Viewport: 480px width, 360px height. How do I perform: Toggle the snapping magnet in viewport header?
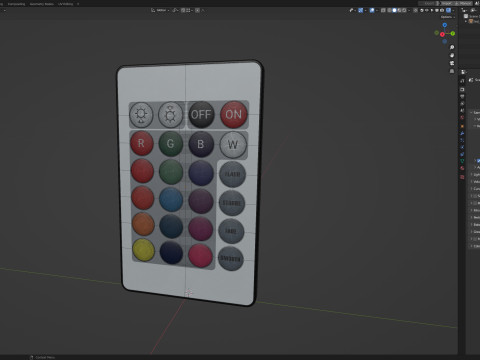pos(183,10)
